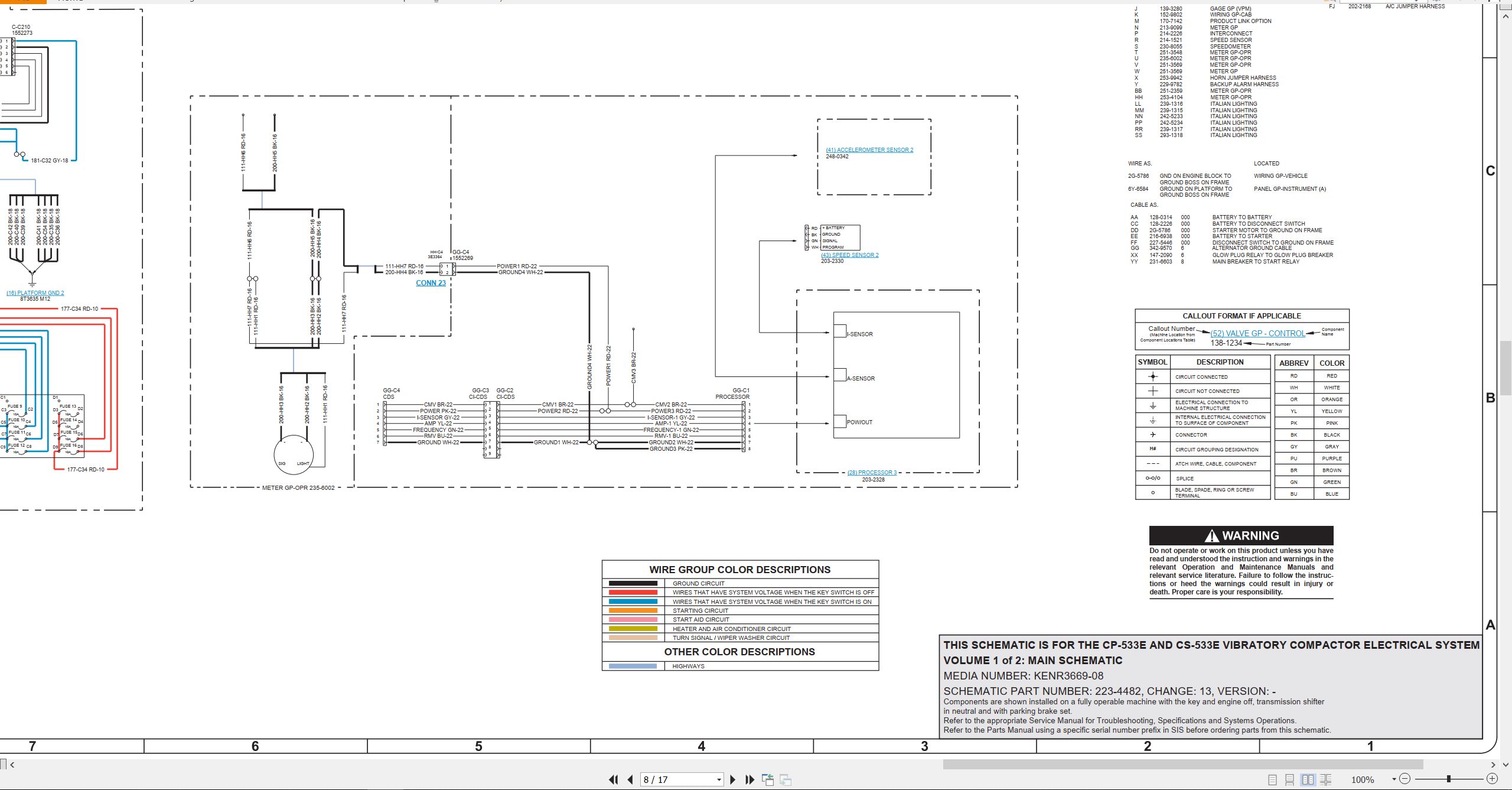Click the 248-0342 part number
The height and width of the screenshot is (790, 1512).
[x=837, y=157]
